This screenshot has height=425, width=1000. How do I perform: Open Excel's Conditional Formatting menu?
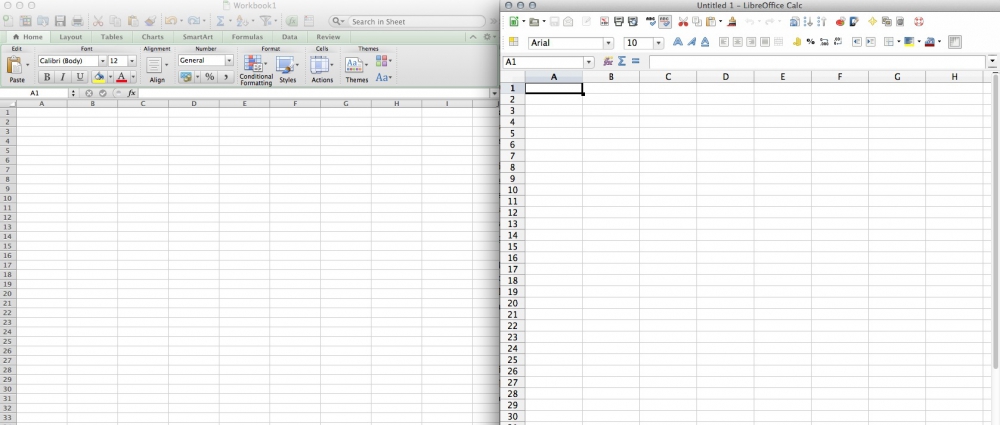tap(256, 68)
